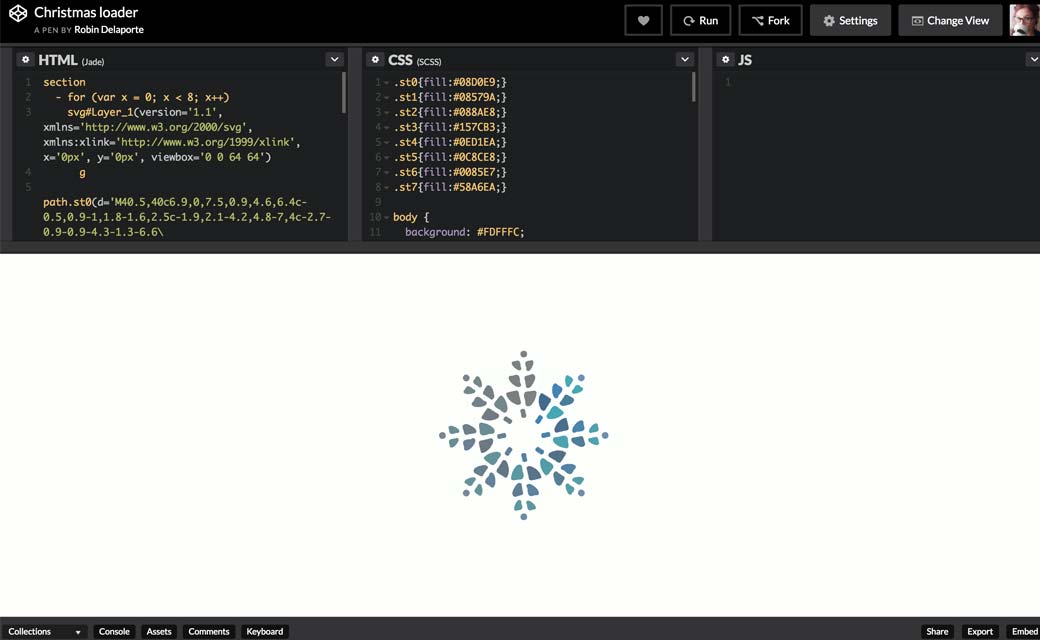1040x640 pixels.
Task: Click the snowflake loader animation
Action: coord(523,435)
